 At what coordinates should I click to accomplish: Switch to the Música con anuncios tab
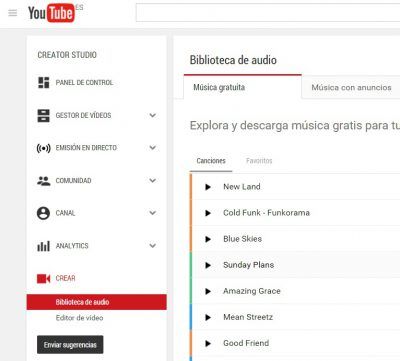[x=351, y=87]
